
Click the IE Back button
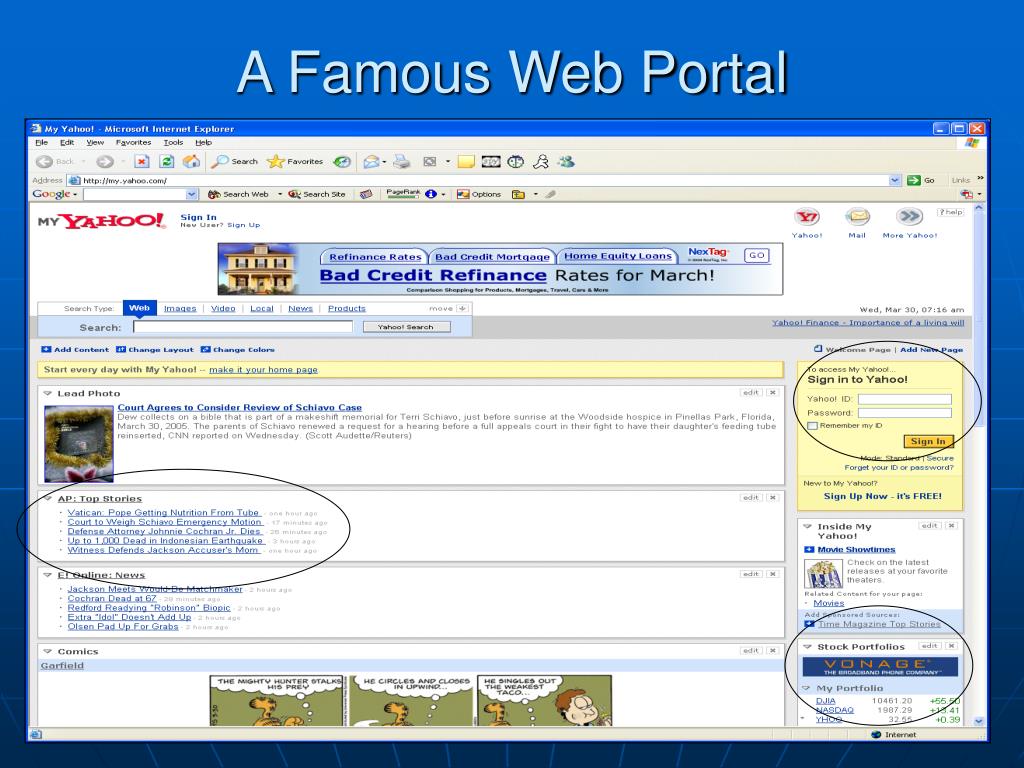pos(55,161)
